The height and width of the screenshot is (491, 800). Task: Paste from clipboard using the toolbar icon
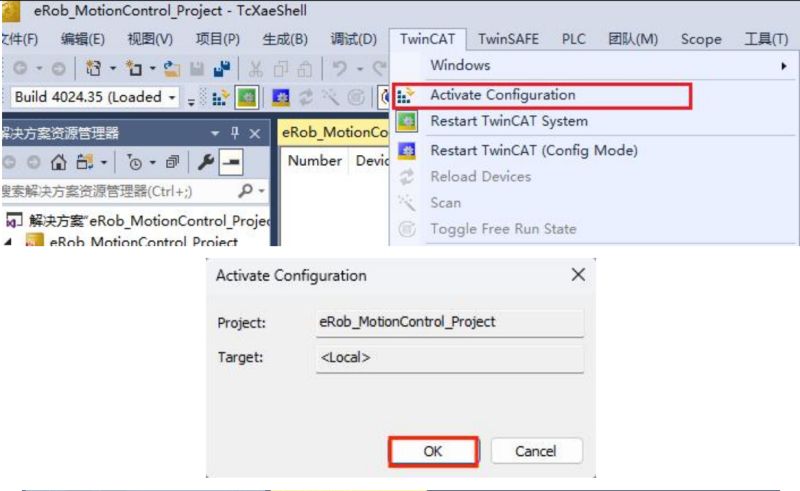[305, 69]
